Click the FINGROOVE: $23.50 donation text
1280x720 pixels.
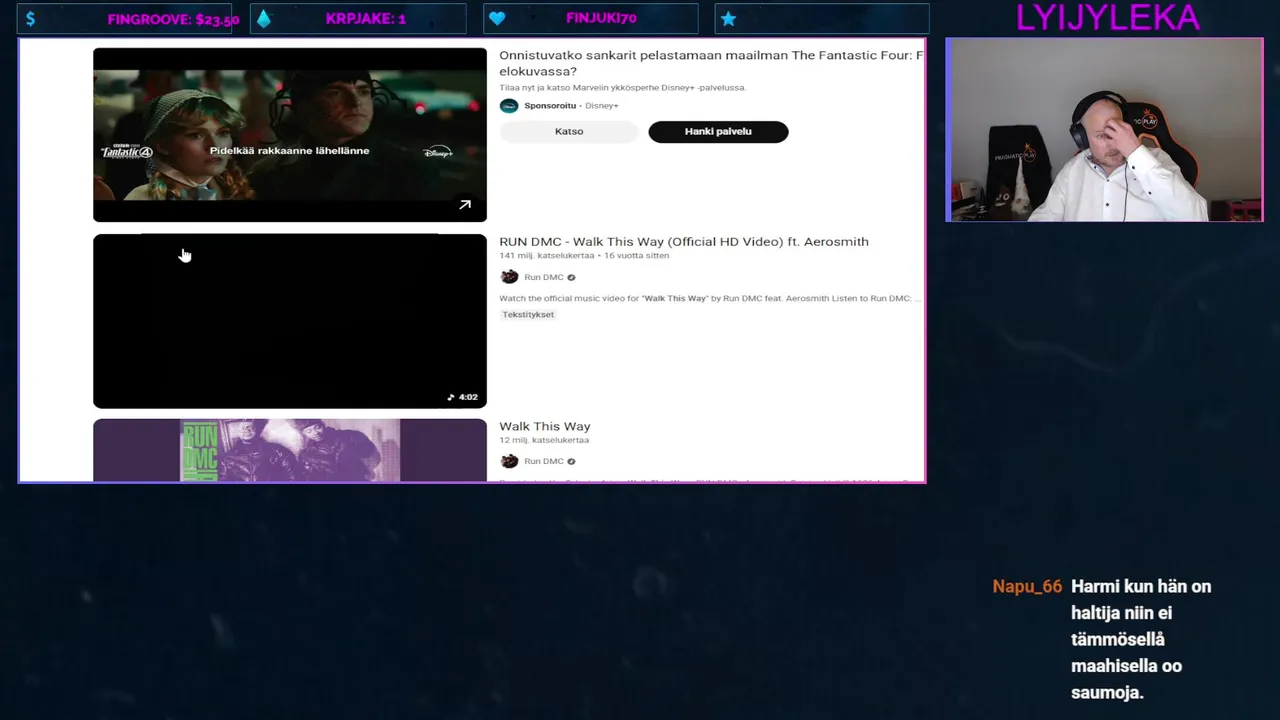[173, 19]
